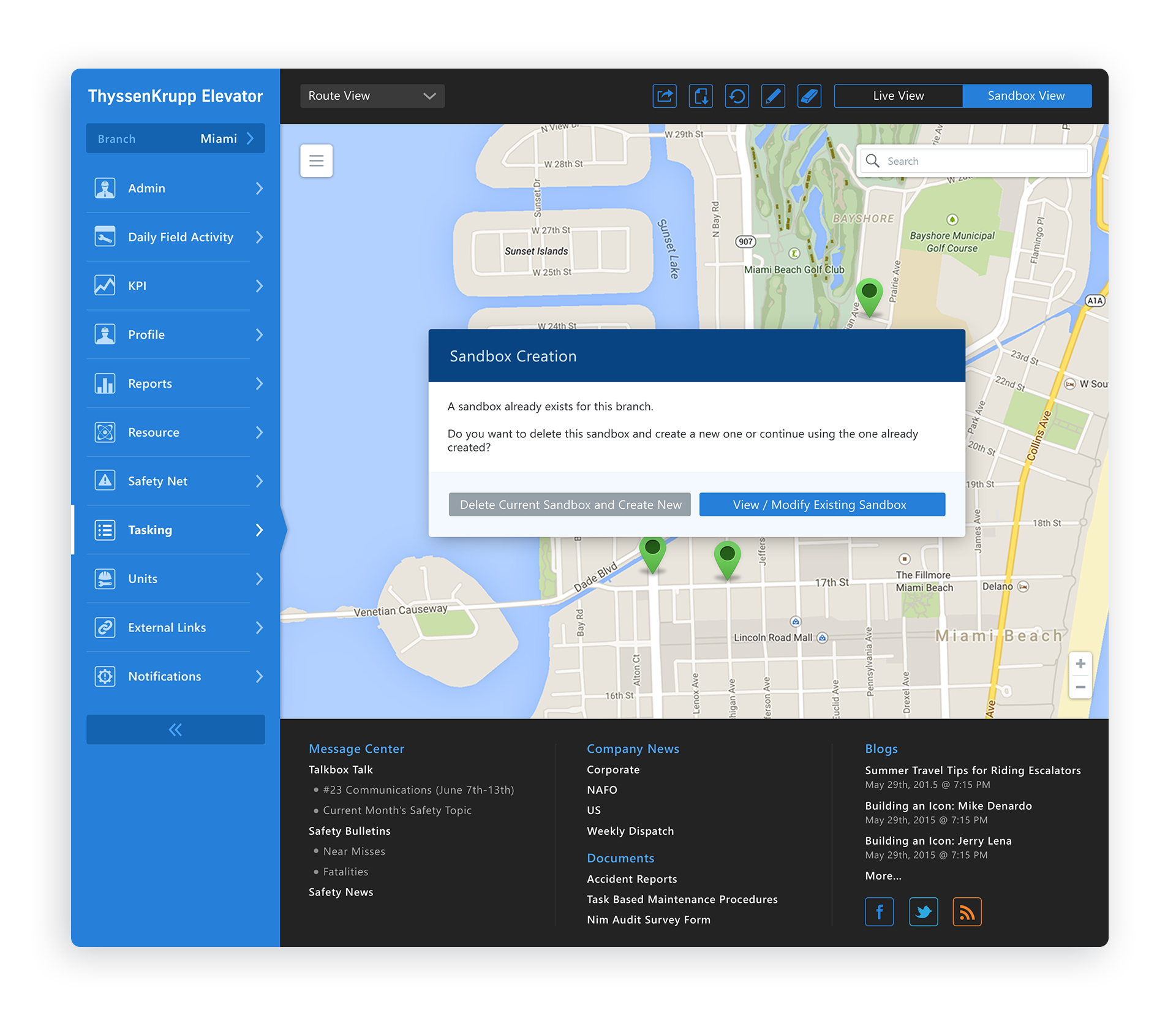Click the download-to-device icon in toolbar
Image resolution: width=1176 pixels, height=1018 pixels.
pos(701,96)
